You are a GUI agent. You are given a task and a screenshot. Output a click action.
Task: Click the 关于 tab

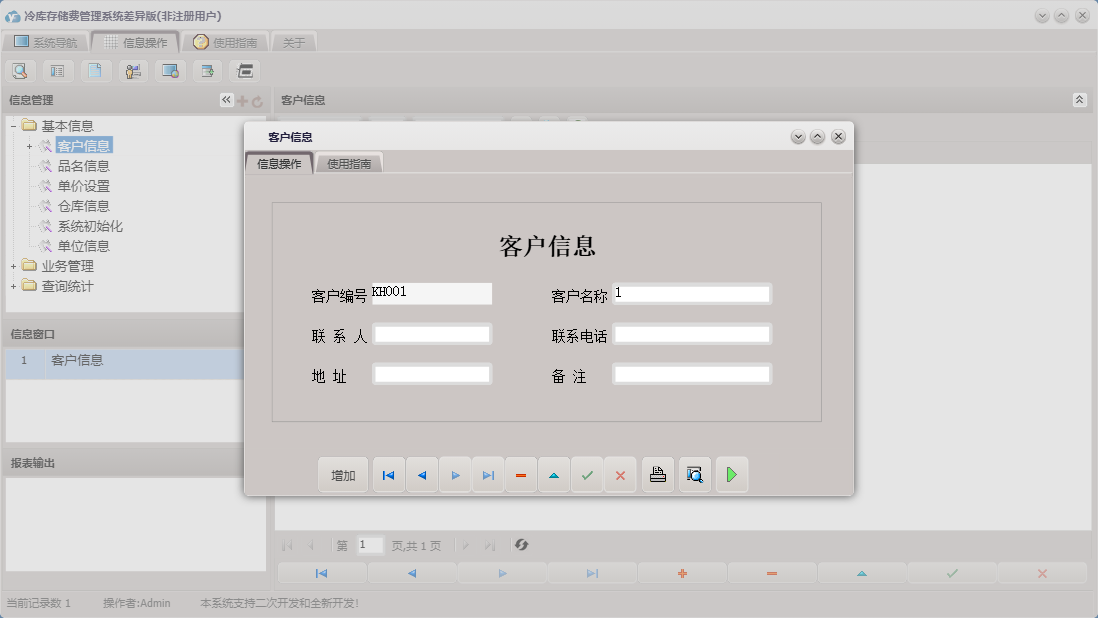tap(295, 41)
